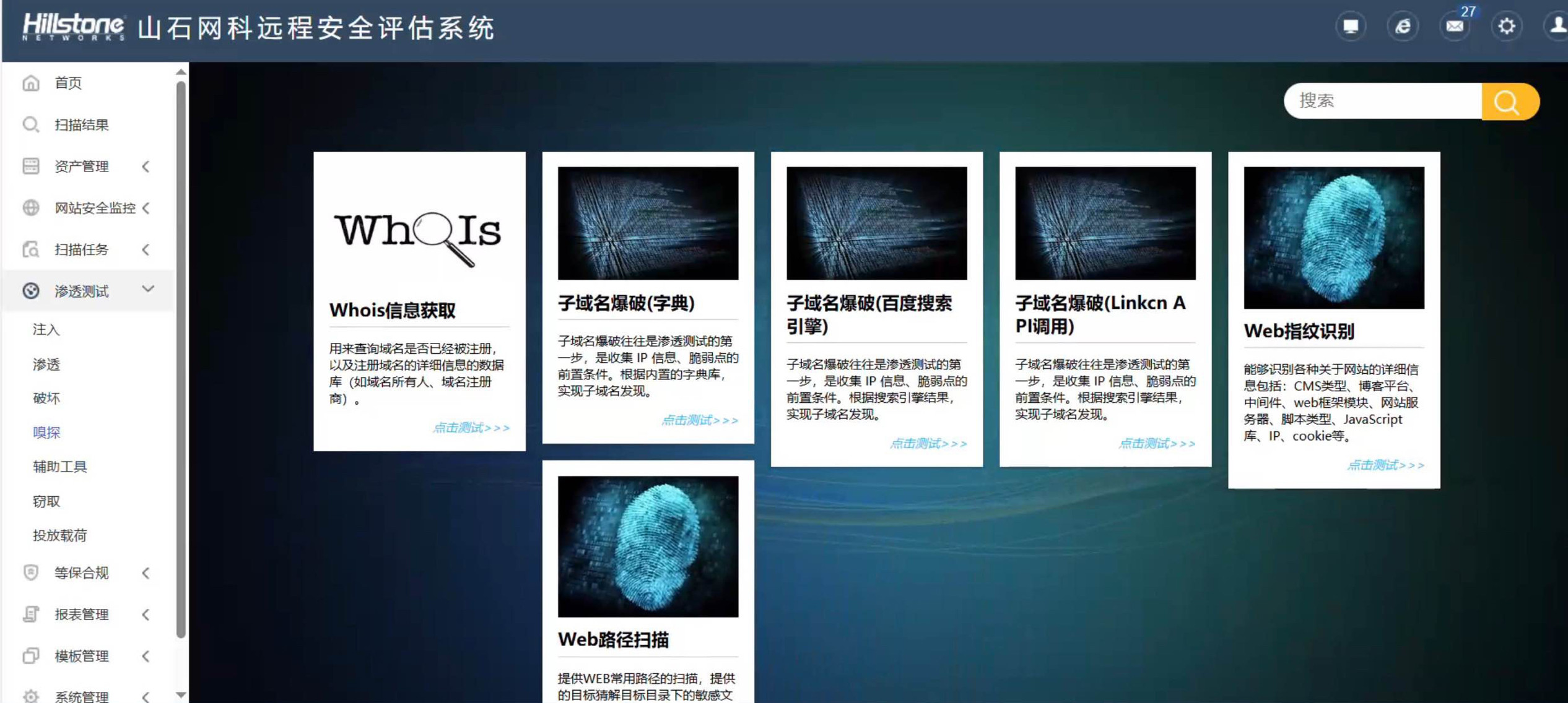Select the 网站安全监控 monitoring icon

[x=31, y=208]
